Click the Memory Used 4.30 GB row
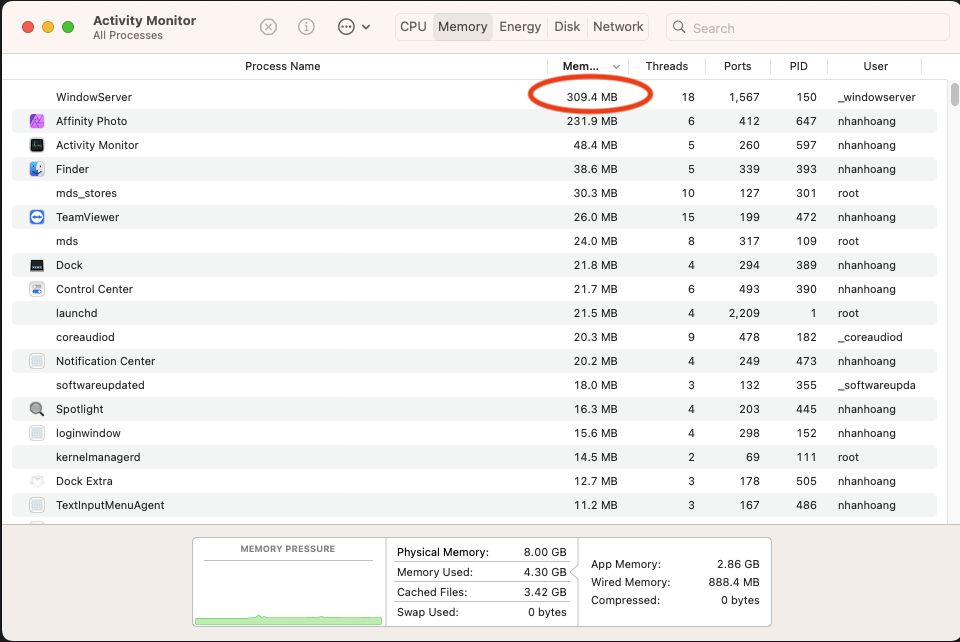The image size is (960, 642). click(x=481, y=572)
